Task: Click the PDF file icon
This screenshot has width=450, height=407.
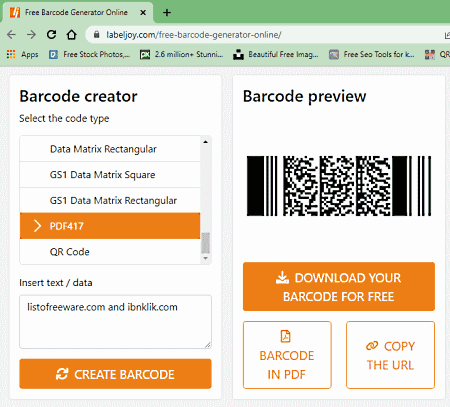Action: (x=285, y=336)
